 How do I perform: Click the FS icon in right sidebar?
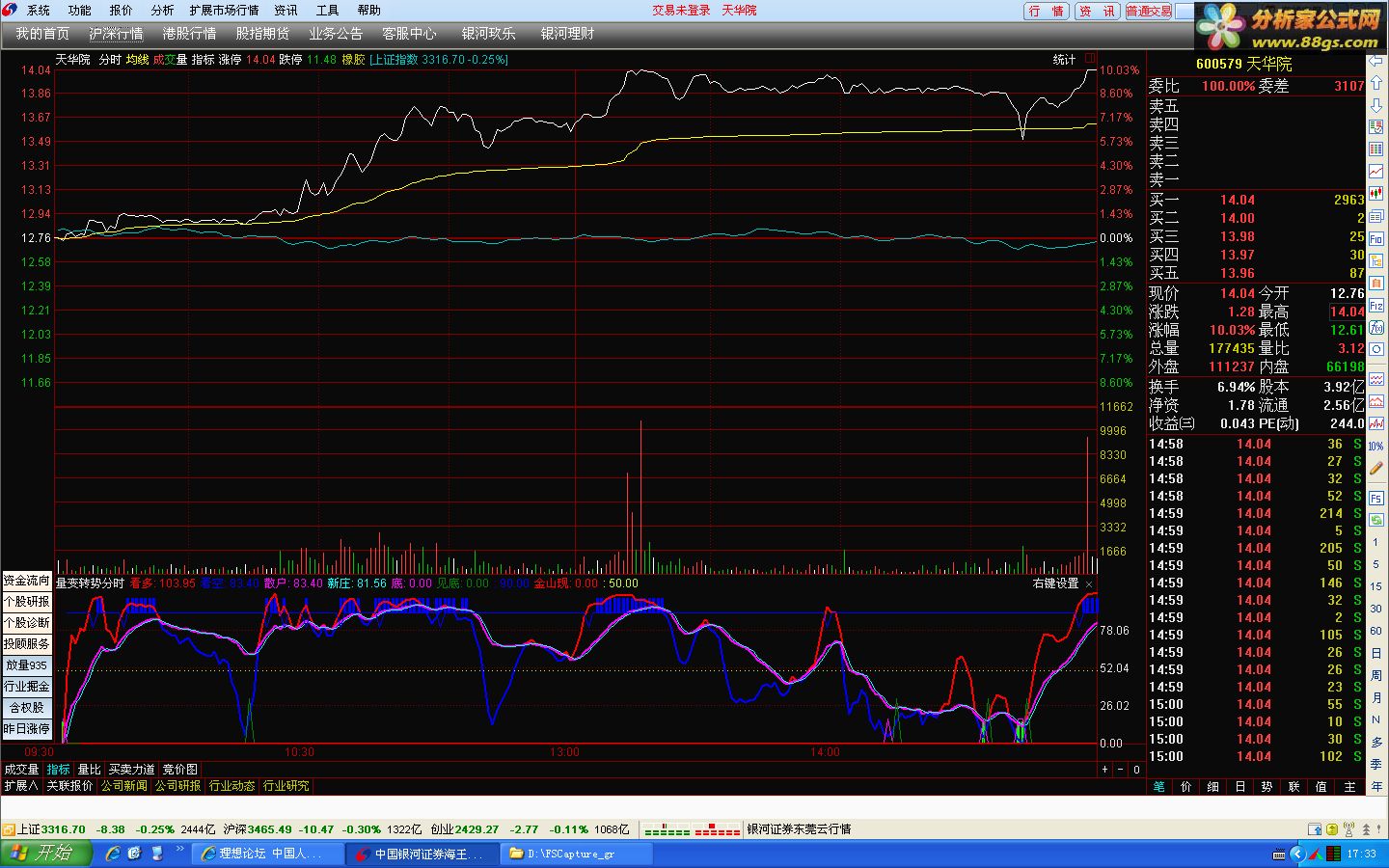pyautogui.click(x=1376, y=498)
